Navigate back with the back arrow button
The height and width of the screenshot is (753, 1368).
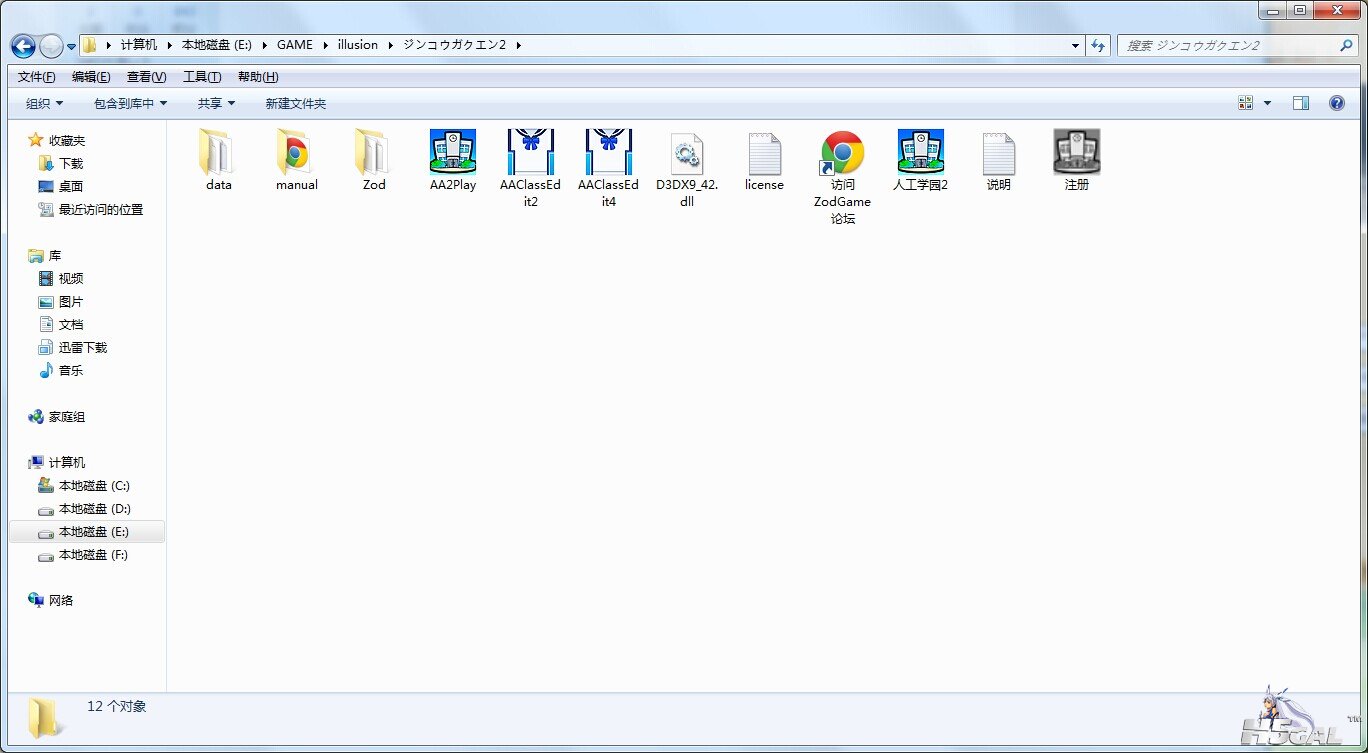click(23, 46)
